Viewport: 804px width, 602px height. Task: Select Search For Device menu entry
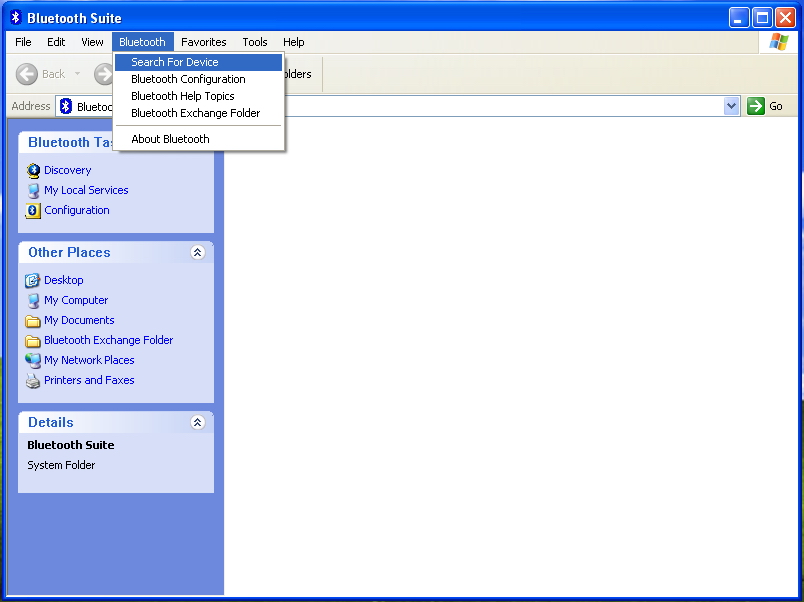(x=198, y=62)
